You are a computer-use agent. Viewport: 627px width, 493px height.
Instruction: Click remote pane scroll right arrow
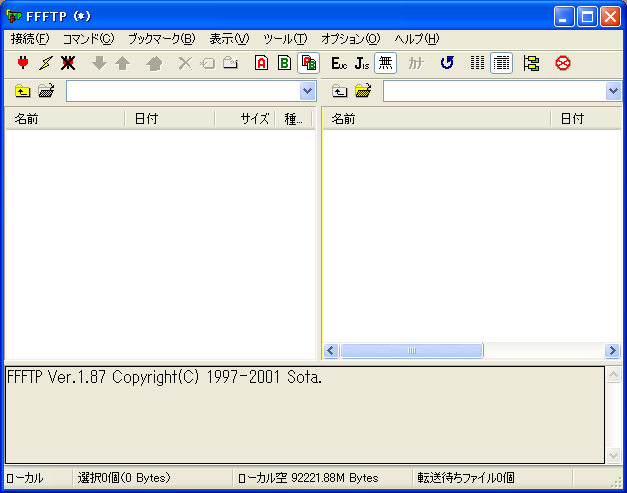pyautogui.click(x=612, y=351)
